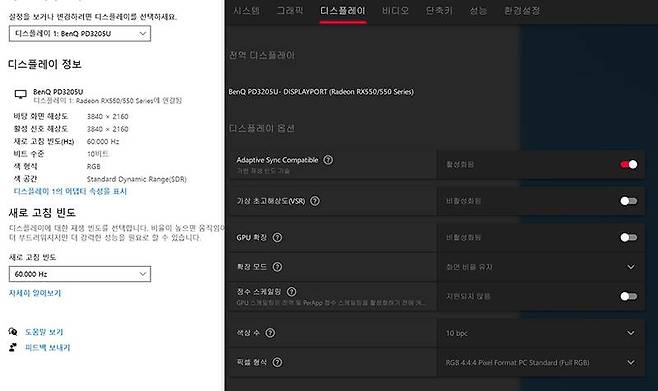Click the monitor icon beside BenQ PD3205U
Viewport: 658px width, 391px height.
(21, 94)
